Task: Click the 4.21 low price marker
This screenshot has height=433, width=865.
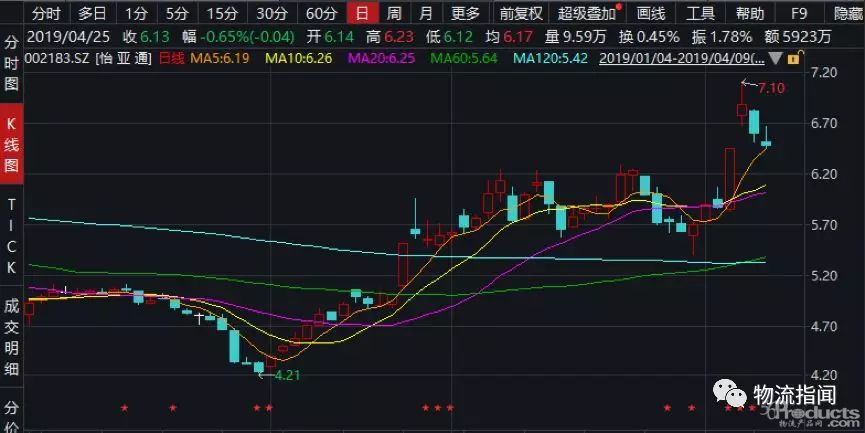Action: tap(287, 374)
